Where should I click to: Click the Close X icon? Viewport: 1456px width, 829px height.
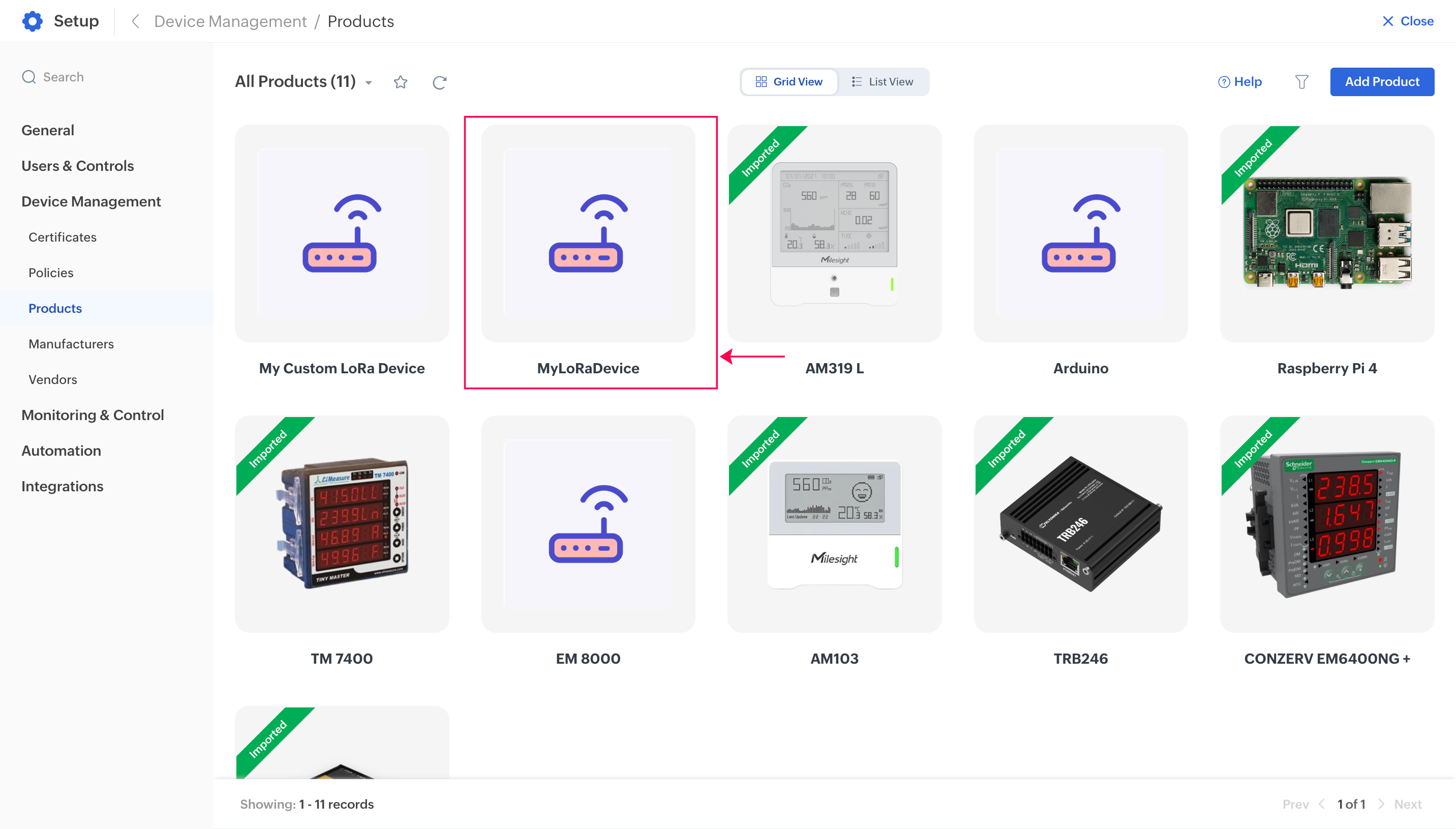tap(1387, 21)
